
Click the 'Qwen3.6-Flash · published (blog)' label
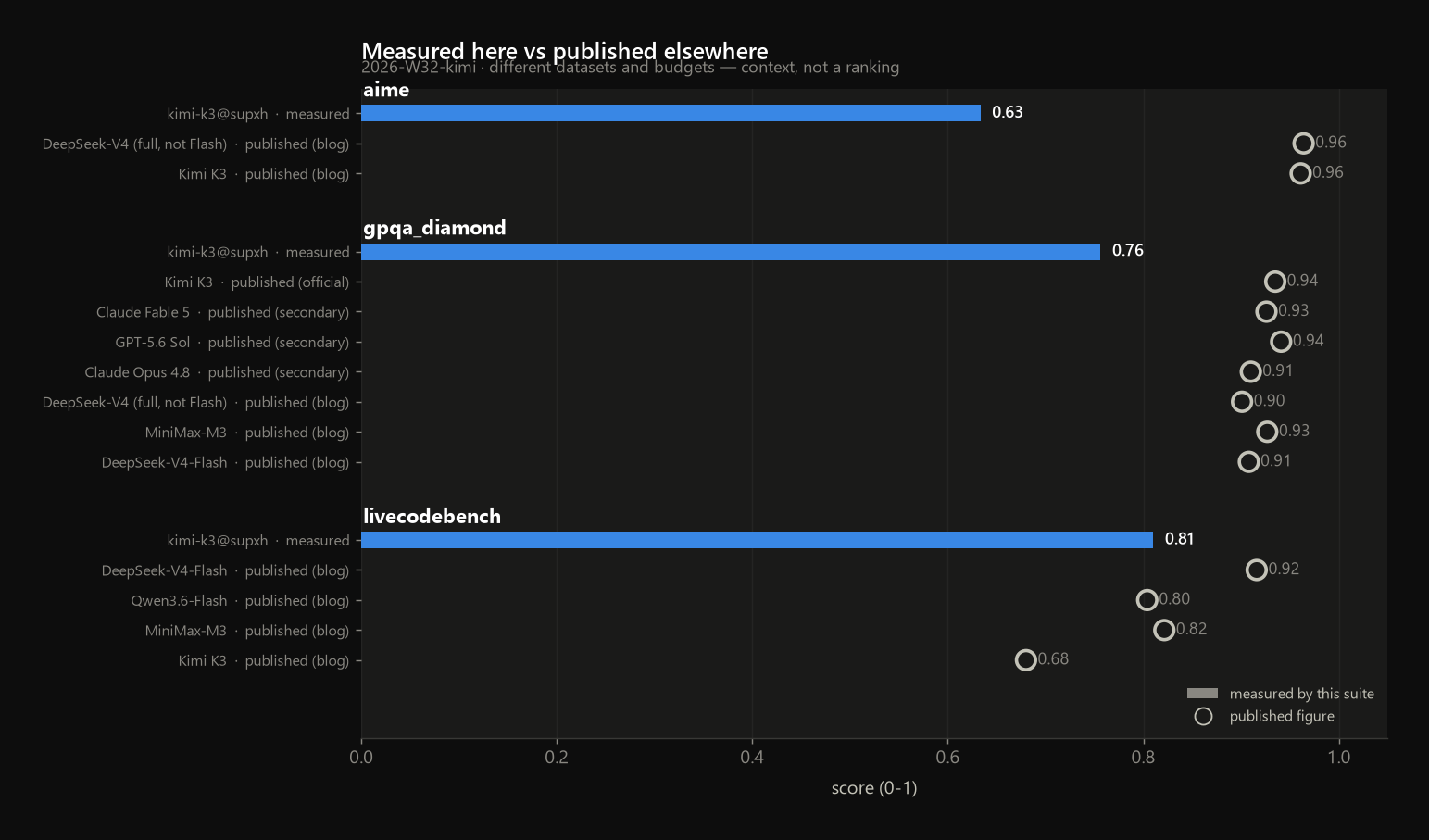tap(241, 601)
